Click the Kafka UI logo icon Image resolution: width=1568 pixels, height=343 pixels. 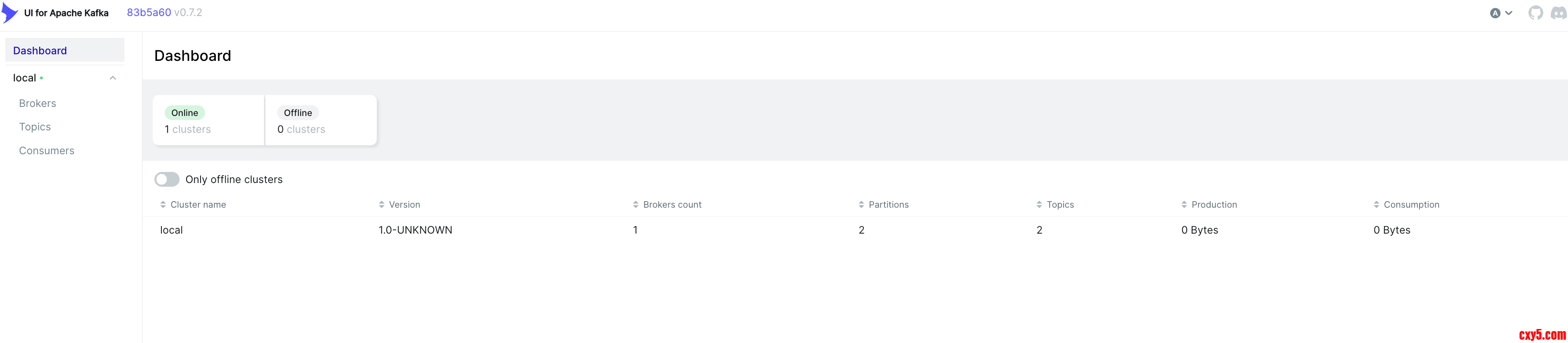[x=10, y=13]
